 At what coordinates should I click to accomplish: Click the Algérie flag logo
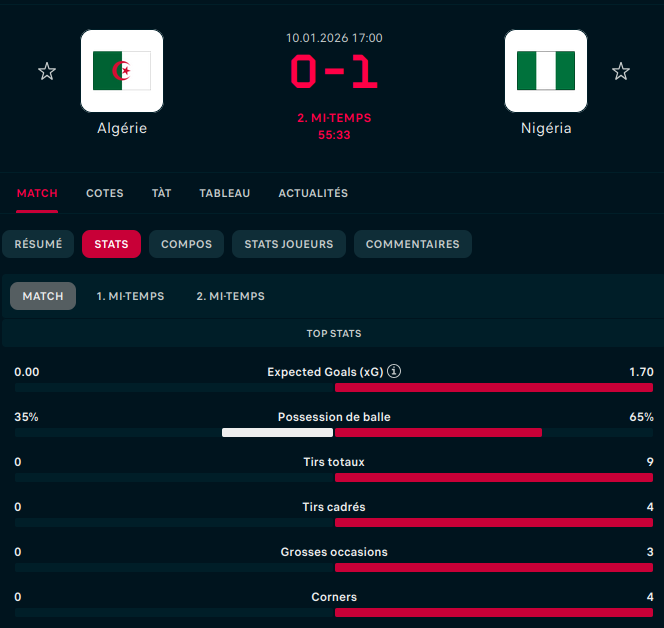click(x=122, y=71)
